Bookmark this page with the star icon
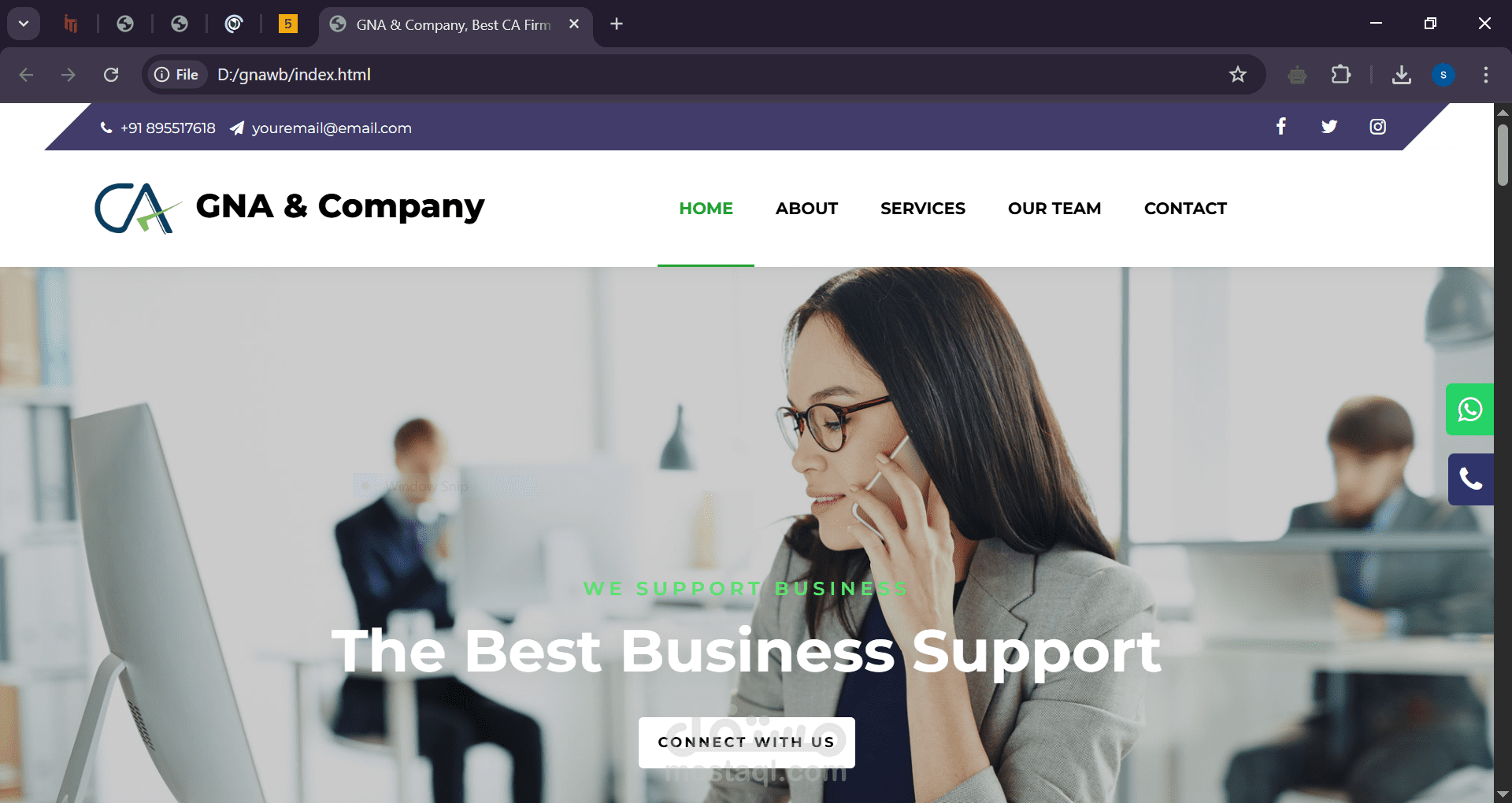Screen dimensions: 1512x803 coord(1238,75)
